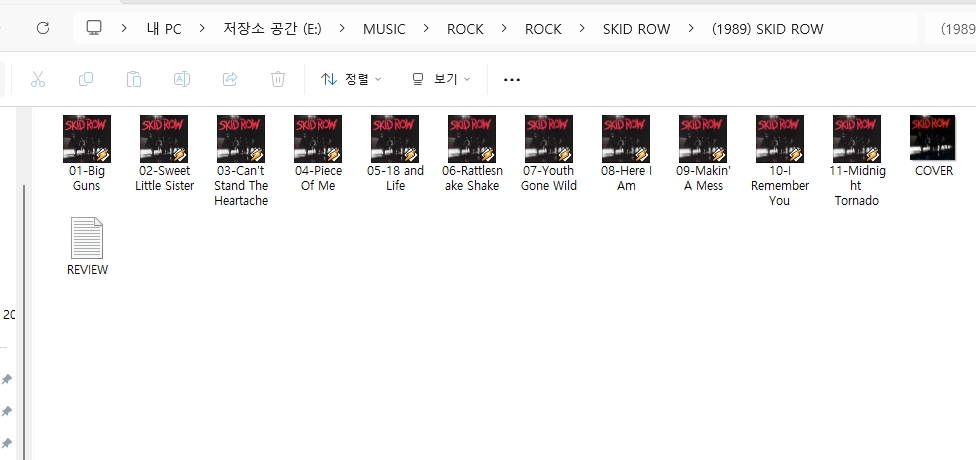Go to 저장소 공간 (E:) breadcrumb
The height and width of the screenshot is (460, 976).
coord(272,28)
